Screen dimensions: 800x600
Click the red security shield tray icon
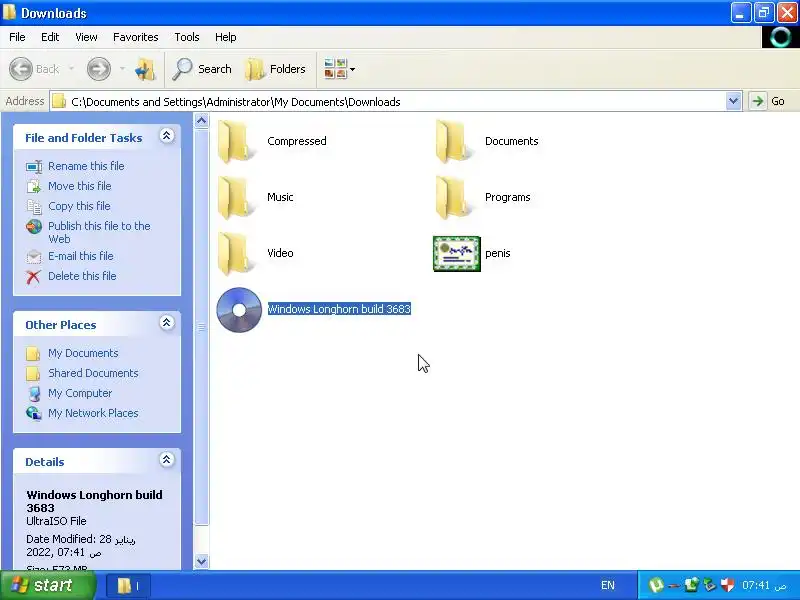click(728, 585)
